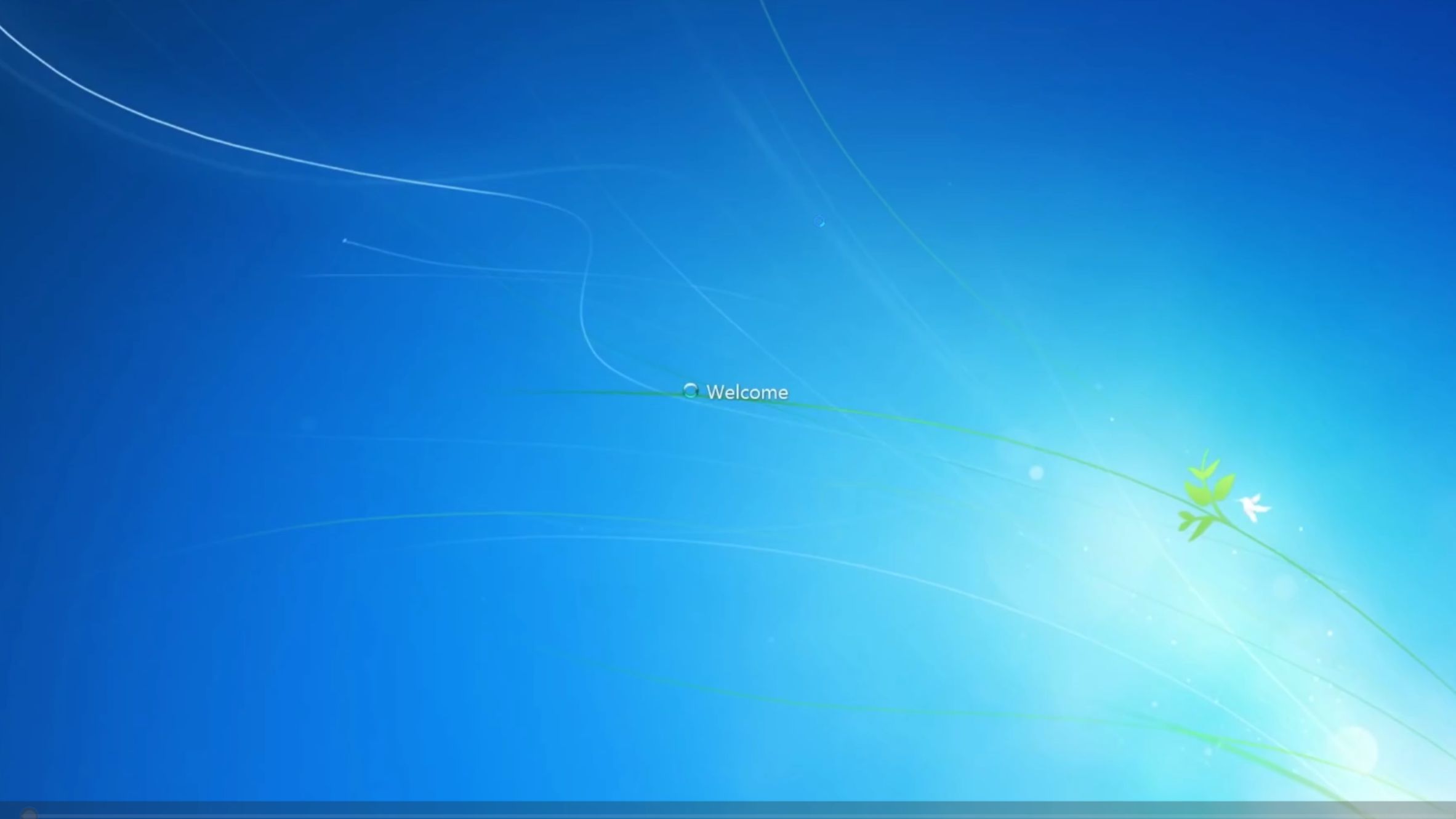Click the faded Start orb at bottom-left
This screenshot has height=819, width=1456.
point(28,813)
